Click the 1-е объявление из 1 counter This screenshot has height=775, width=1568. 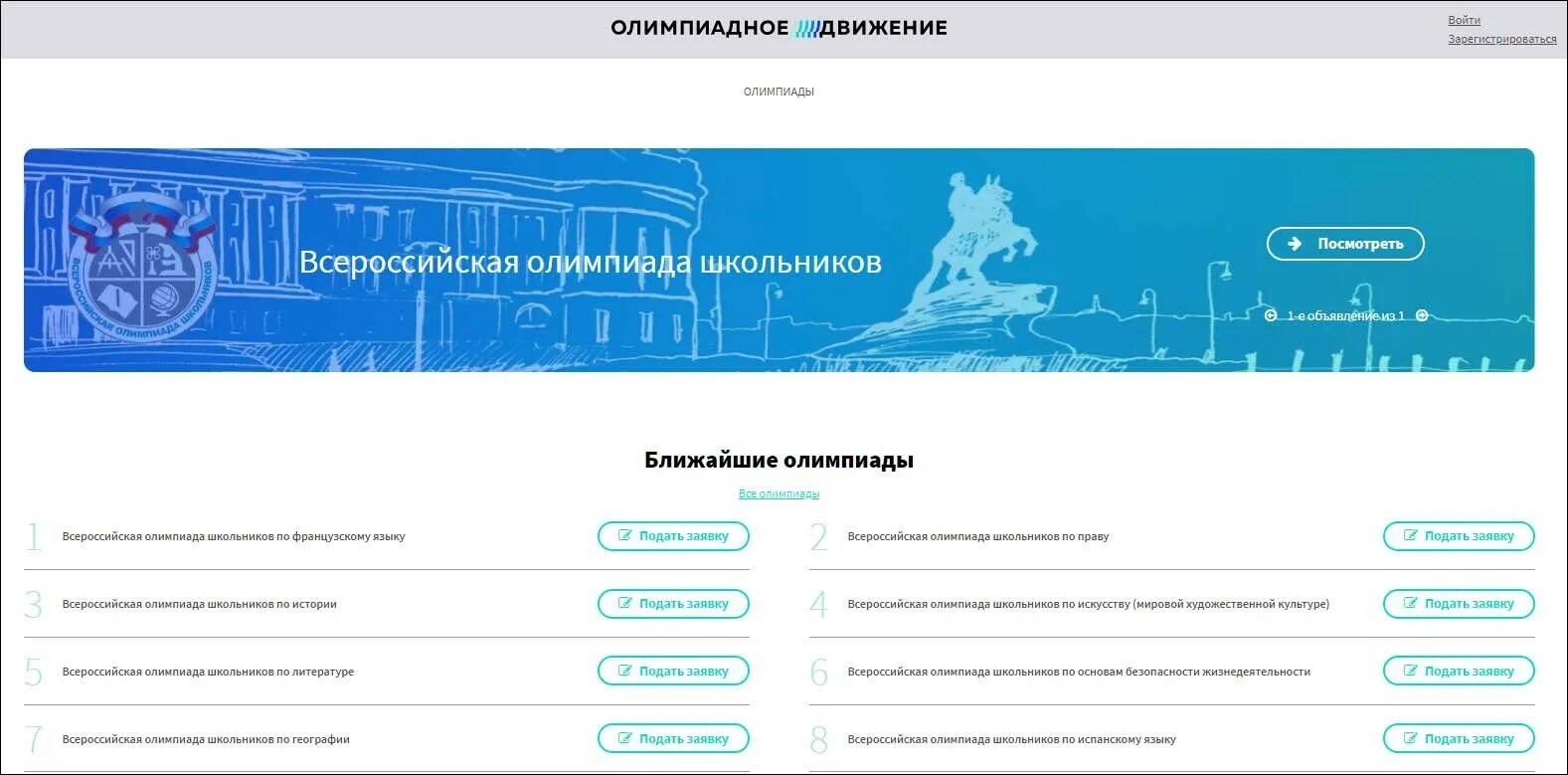point(1345,315)
